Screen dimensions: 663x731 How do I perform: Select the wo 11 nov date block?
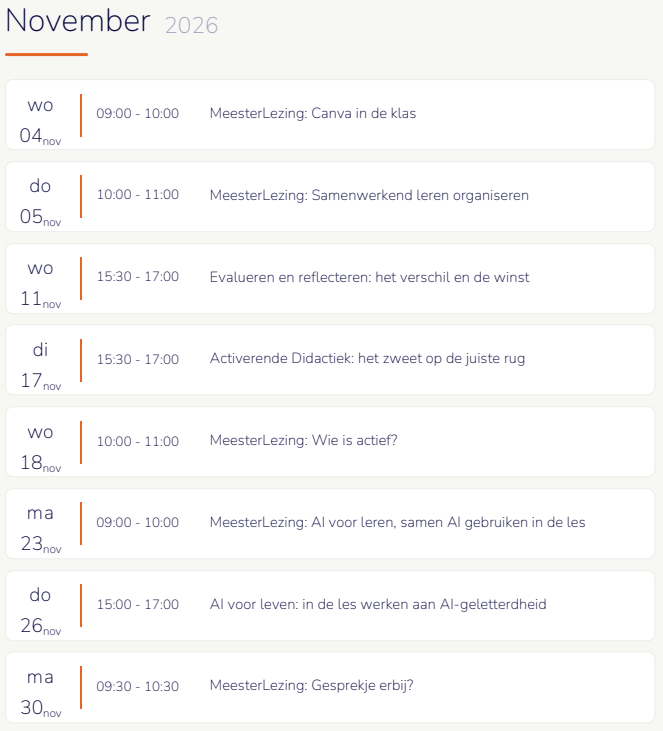coord(40,283)
